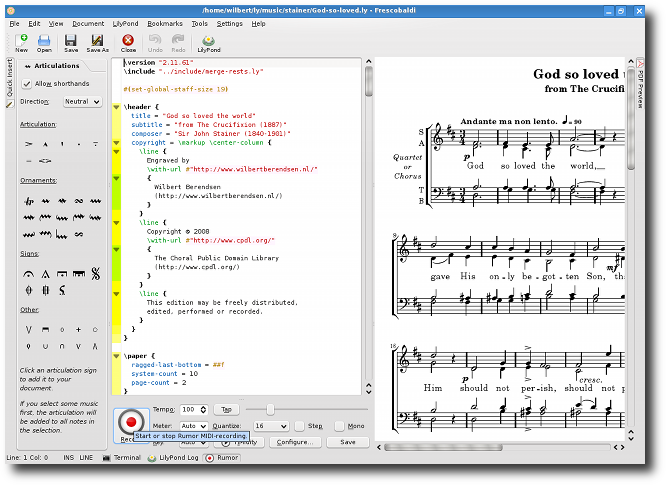Click the Tempo spinbox arrows

coord(203,409)
